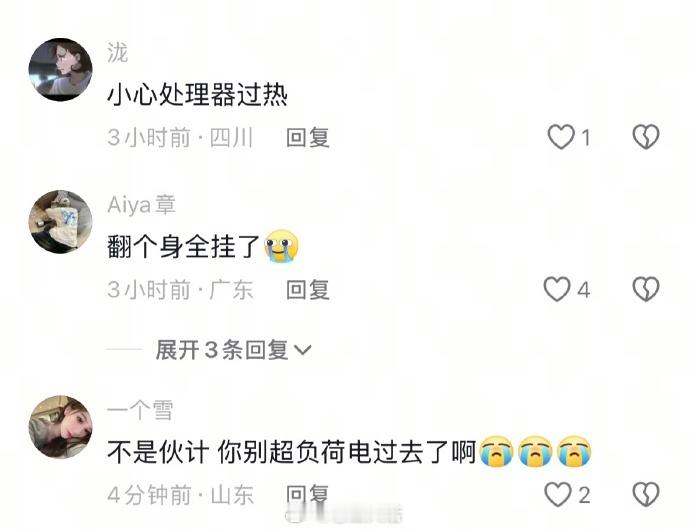Click the chevron next to 展开3条回复
The width and height of the screenshot is (690, 531).
[302, 350]
